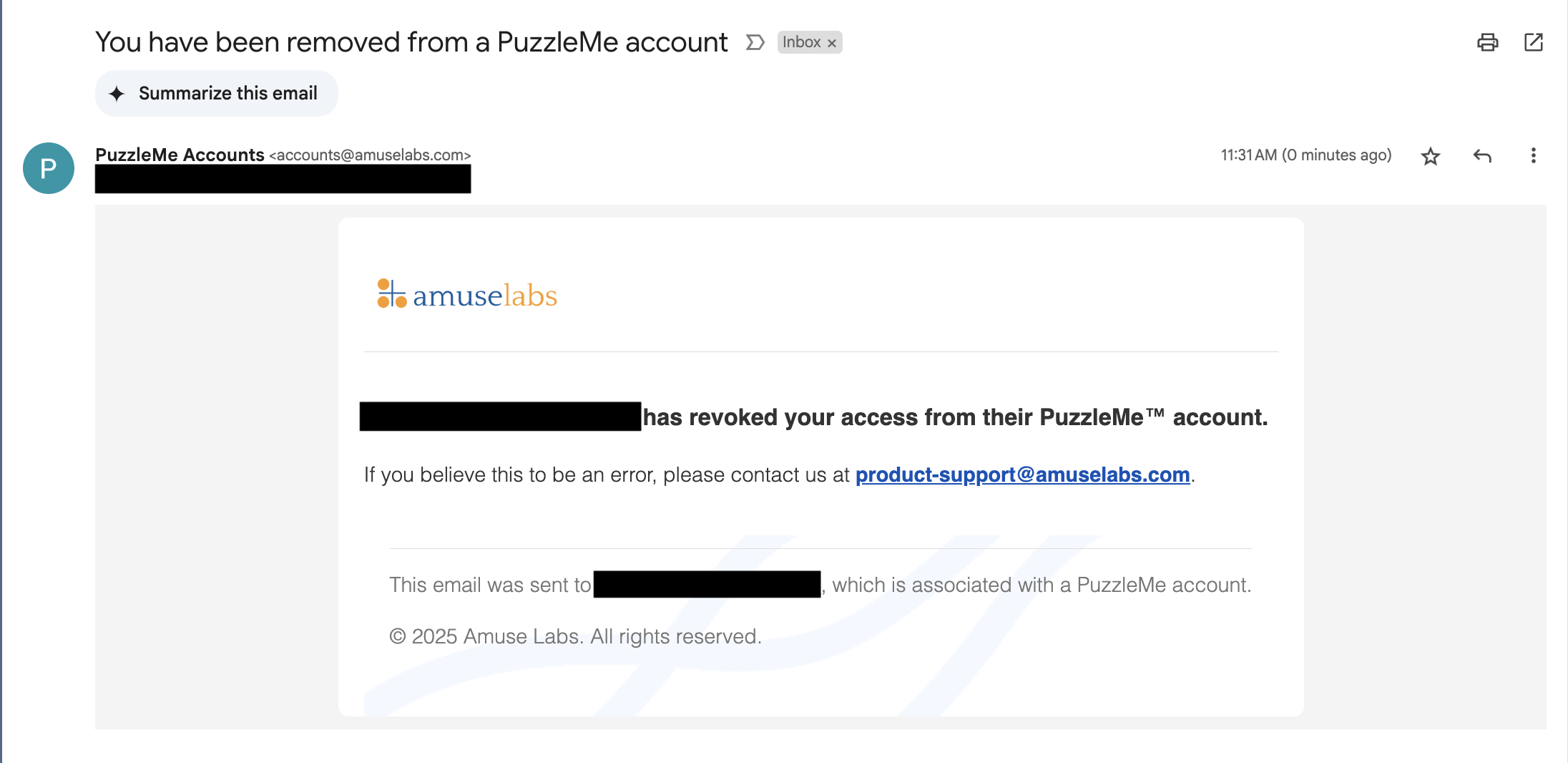Star this PuzzleMe email
The image size is (1568, 763).
1430,156
